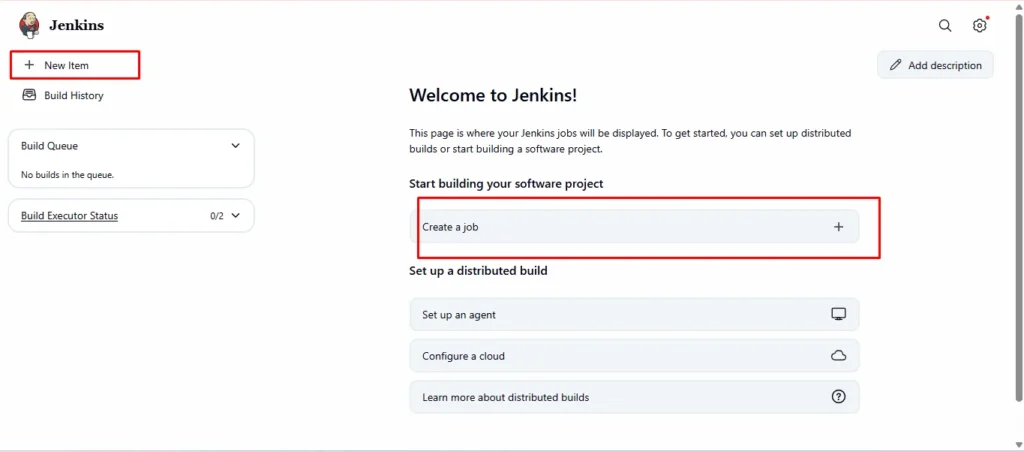Click the cloud icon on Configure a cloud
Image resolution: width=1024 pixels, height=452 pixels.
(838, 356)
